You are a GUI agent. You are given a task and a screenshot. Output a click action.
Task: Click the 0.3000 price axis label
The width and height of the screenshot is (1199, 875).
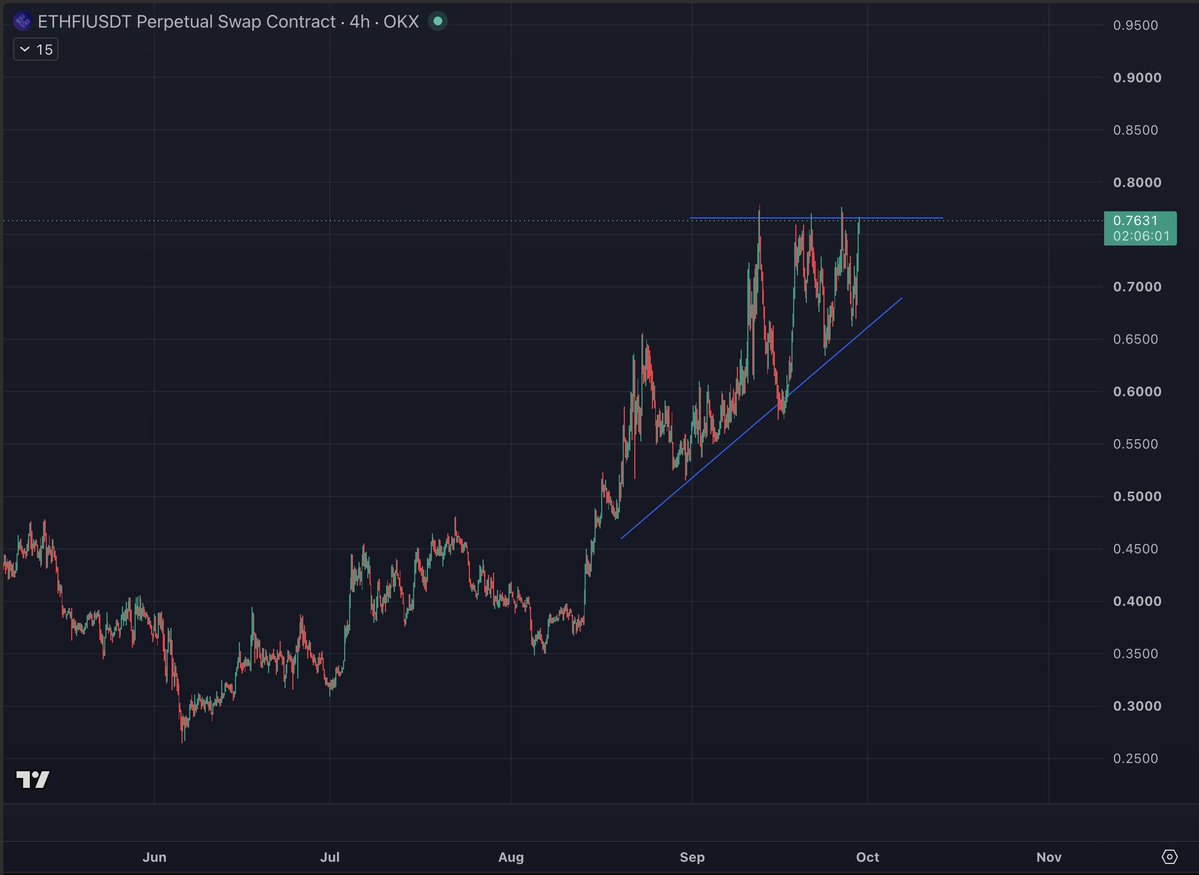click(x=1136, y=706)
